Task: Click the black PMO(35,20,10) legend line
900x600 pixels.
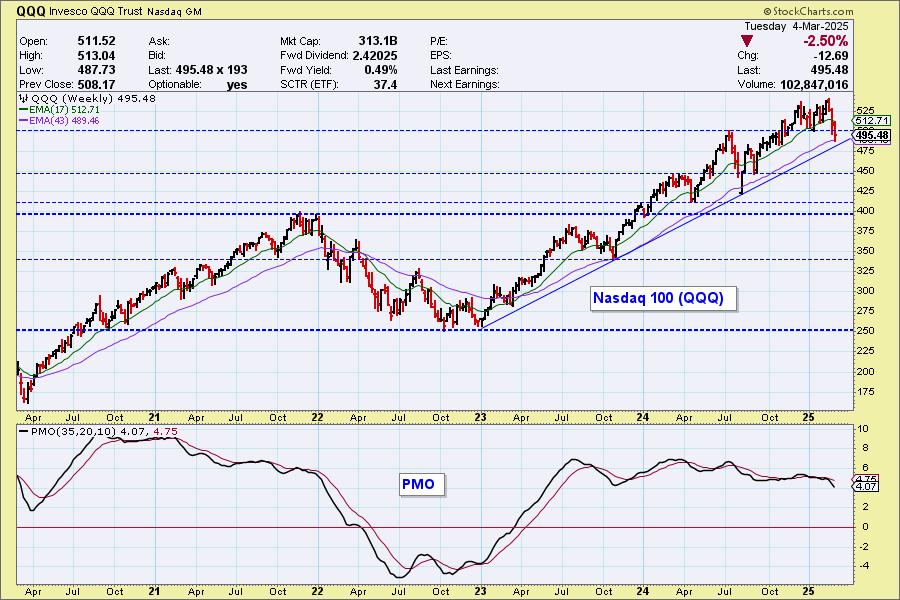Action: coord(24,432)
